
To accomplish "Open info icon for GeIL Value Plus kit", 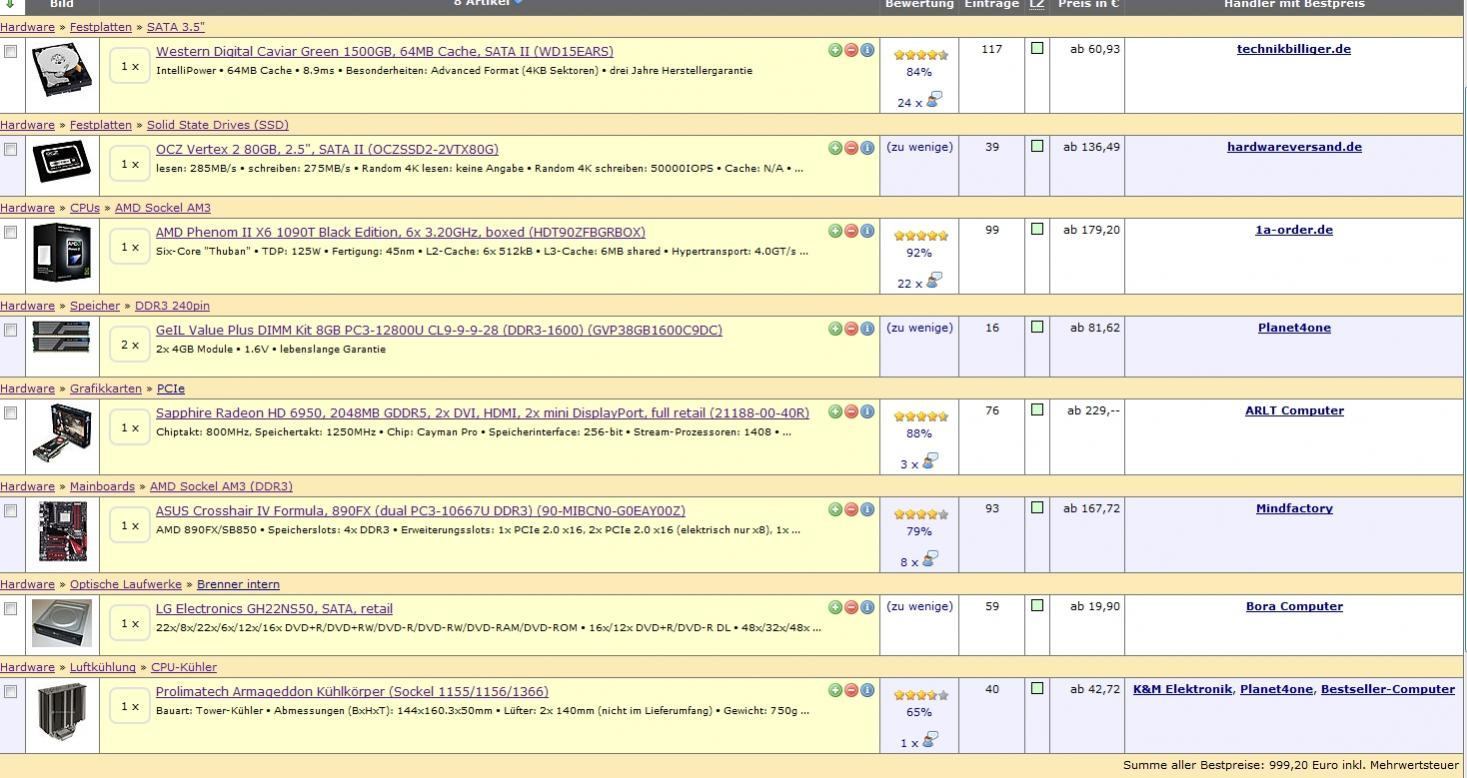I will click(x=867, y=329).
